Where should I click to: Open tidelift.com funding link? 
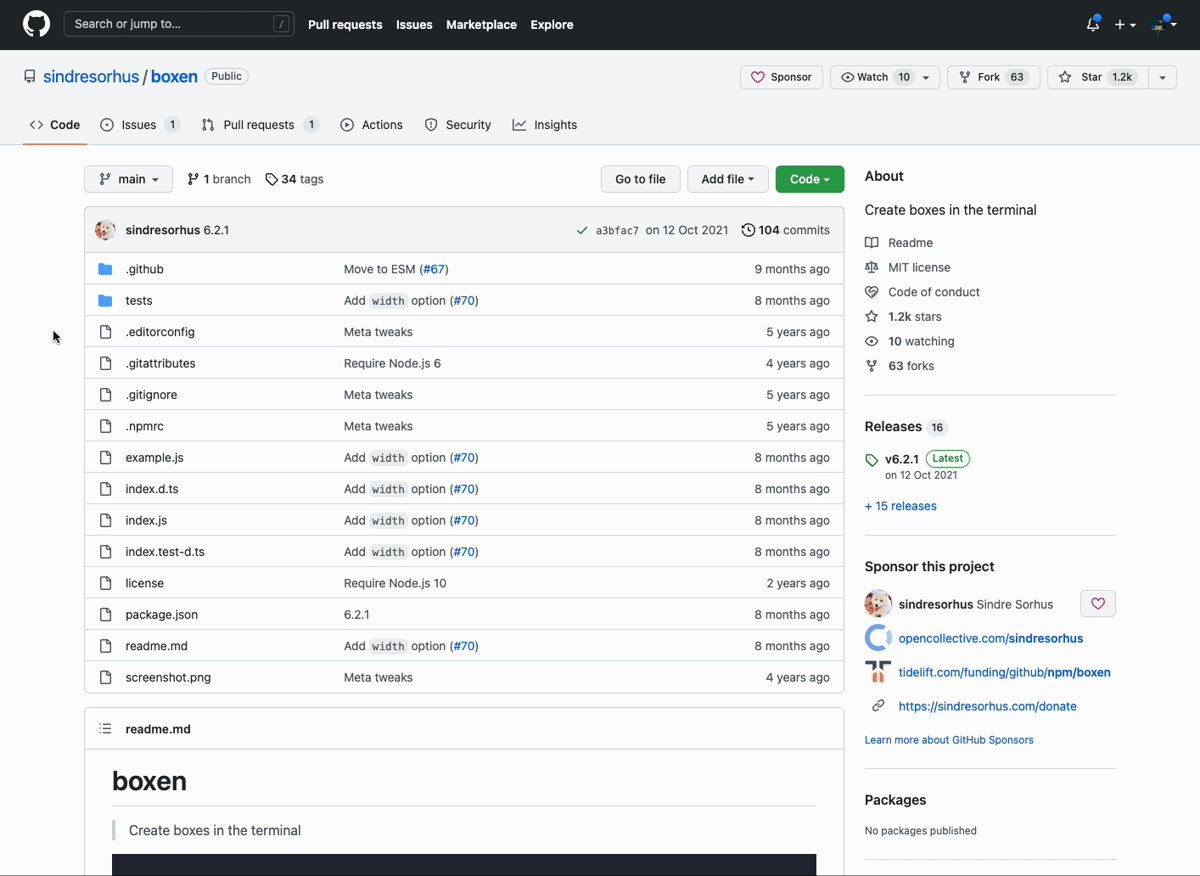pos(1004,672)
